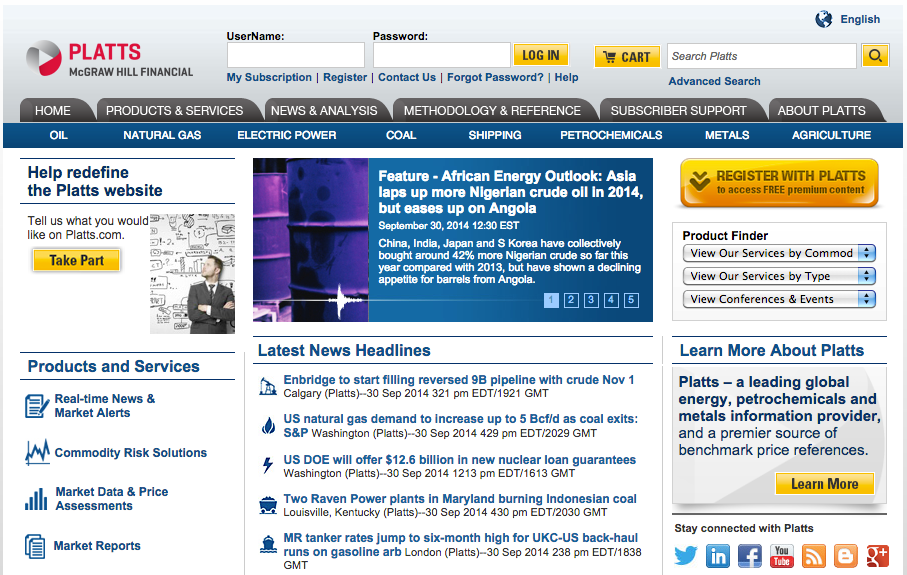This screenshot has height=575, width=907.
Task: Open Blogger social icon
Action: (845, 556)
